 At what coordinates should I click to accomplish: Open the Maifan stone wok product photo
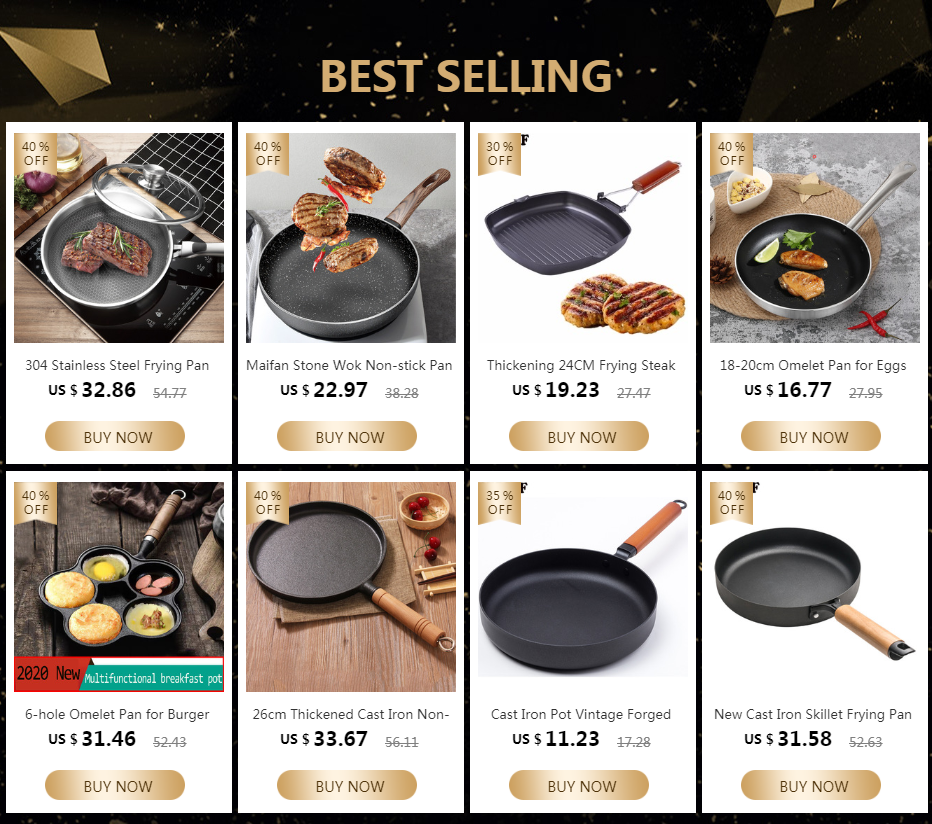[351, 238]
